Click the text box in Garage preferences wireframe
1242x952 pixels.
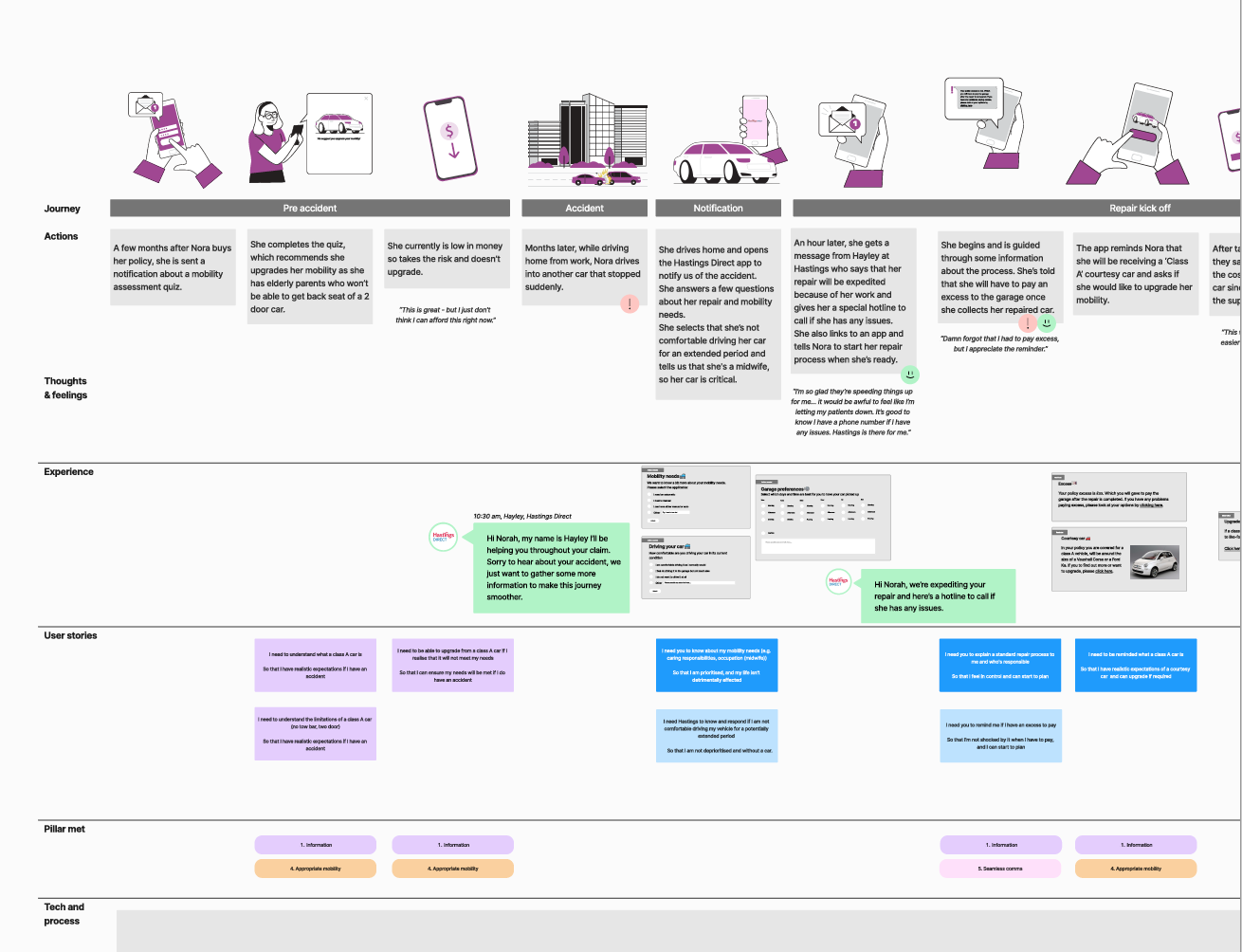click(818, 546)
